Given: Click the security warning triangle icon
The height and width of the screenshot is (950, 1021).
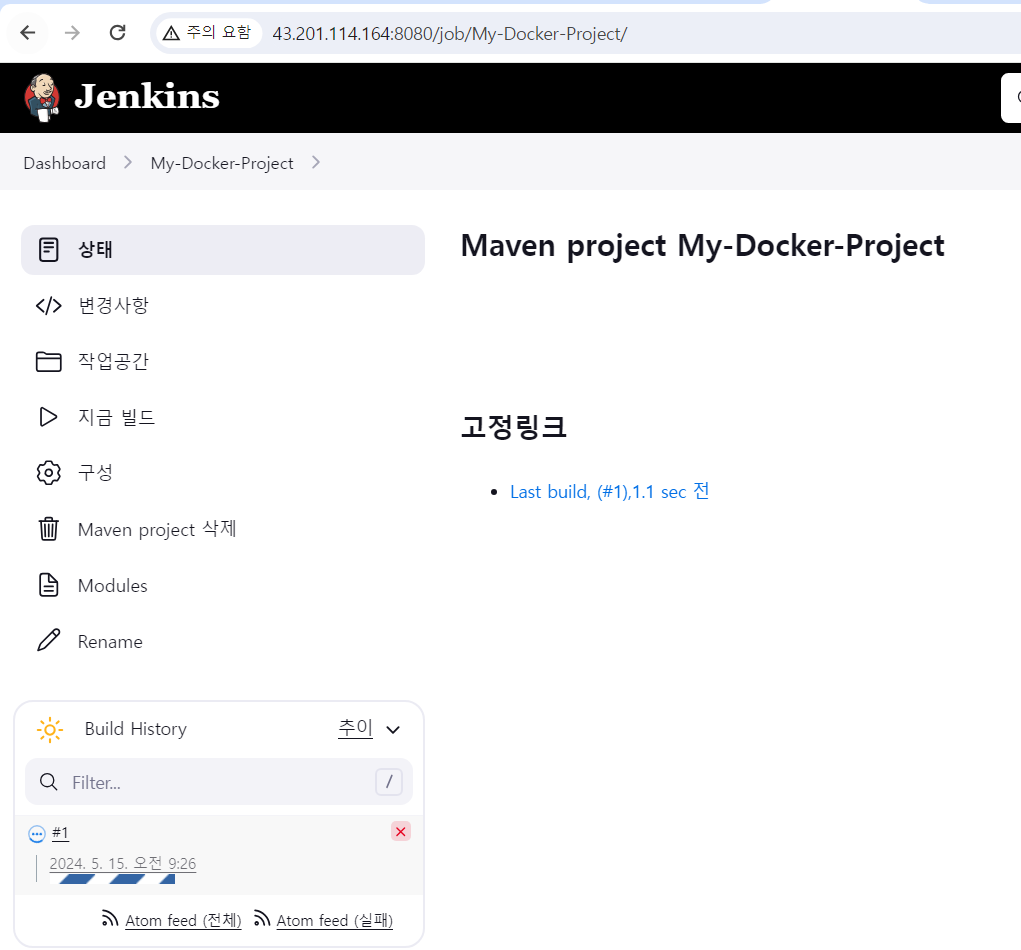Looking at the screenshot, I should pyautogui.click(x=171, y=33).
